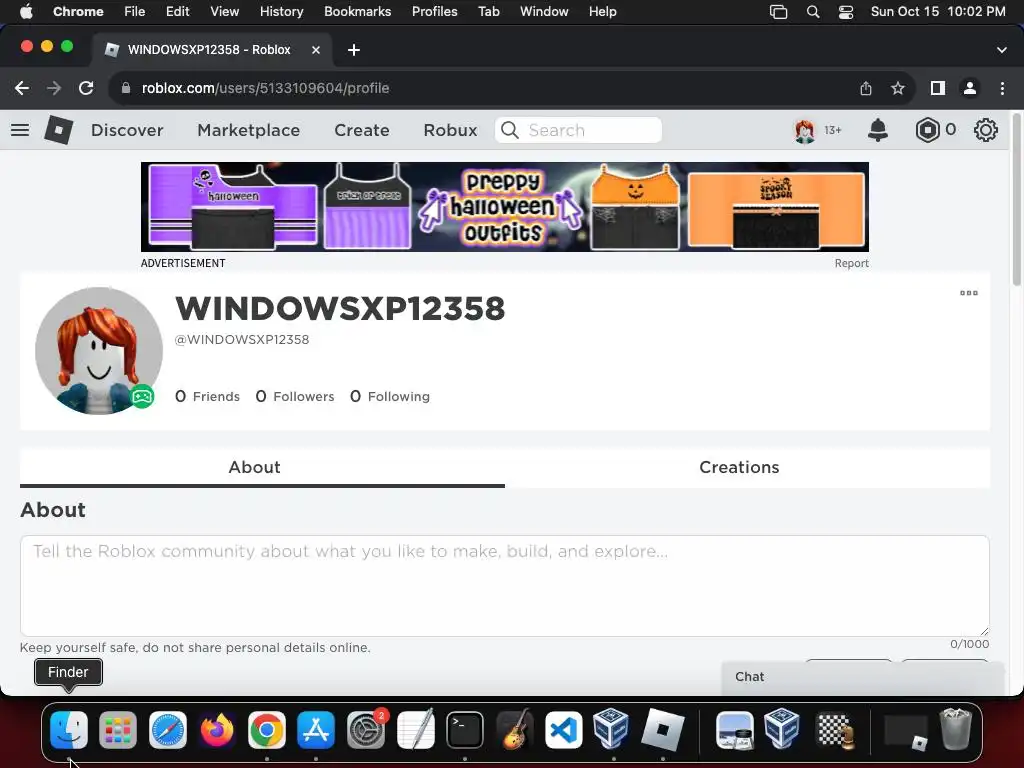Screen dimensions: 1024x768
Task: Click the avatar headshot in the header
Action: point(805,131)
